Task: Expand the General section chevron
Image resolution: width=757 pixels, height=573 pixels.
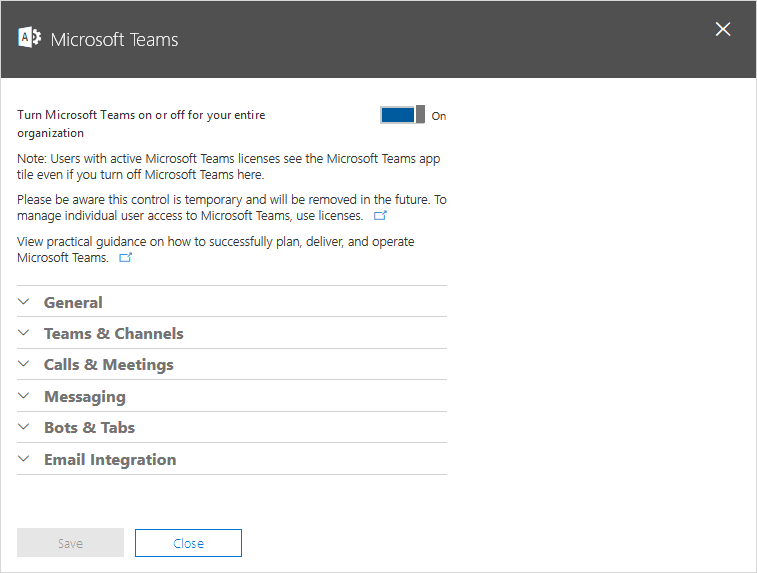Action: [24, 302]
